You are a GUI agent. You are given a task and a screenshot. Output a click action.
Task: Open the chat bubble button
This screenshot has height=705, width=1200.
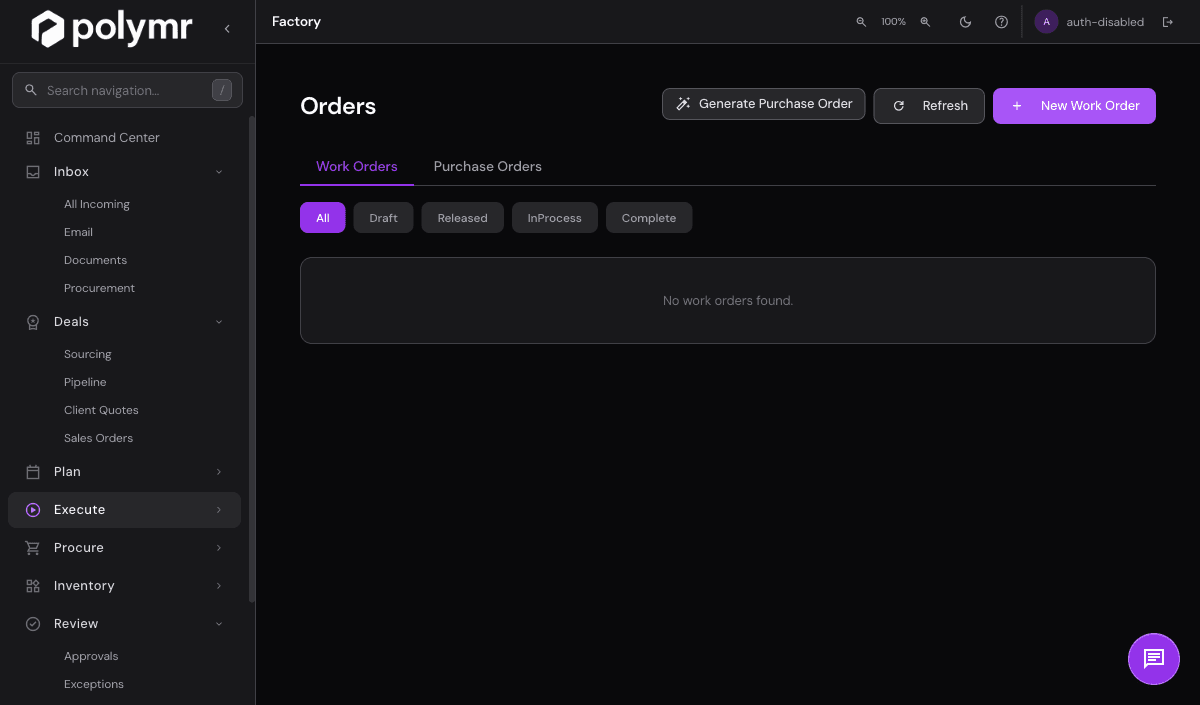tap(1154, 658)
